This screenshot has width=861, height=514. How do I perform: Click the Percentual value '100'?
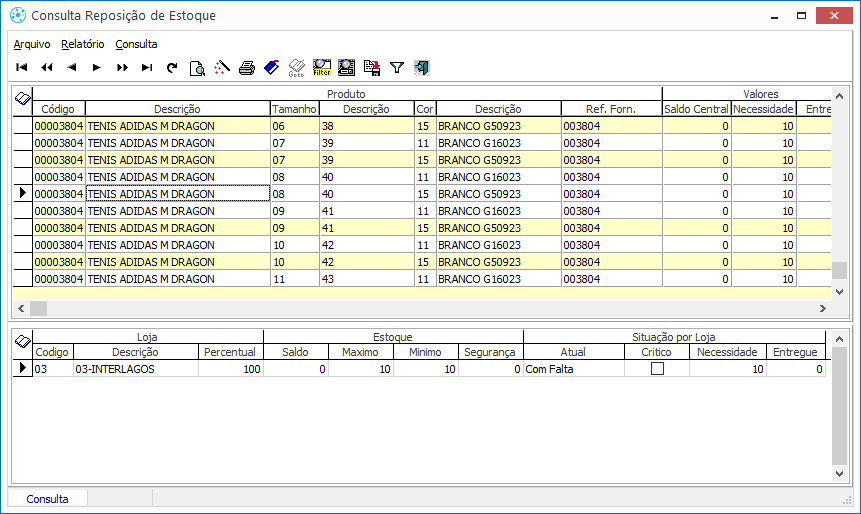pos(231,369)
